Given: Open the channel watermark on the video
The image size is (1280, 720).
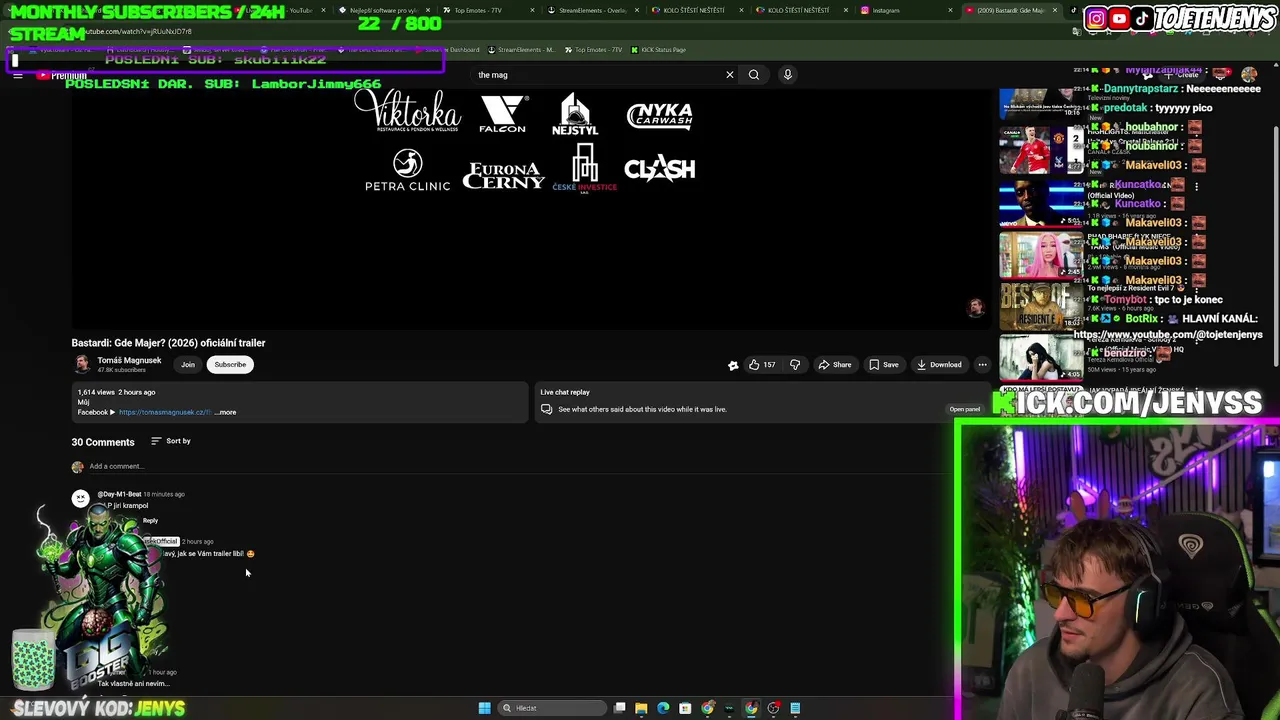Looking at the screenshot, I should [x=976, y=308].
